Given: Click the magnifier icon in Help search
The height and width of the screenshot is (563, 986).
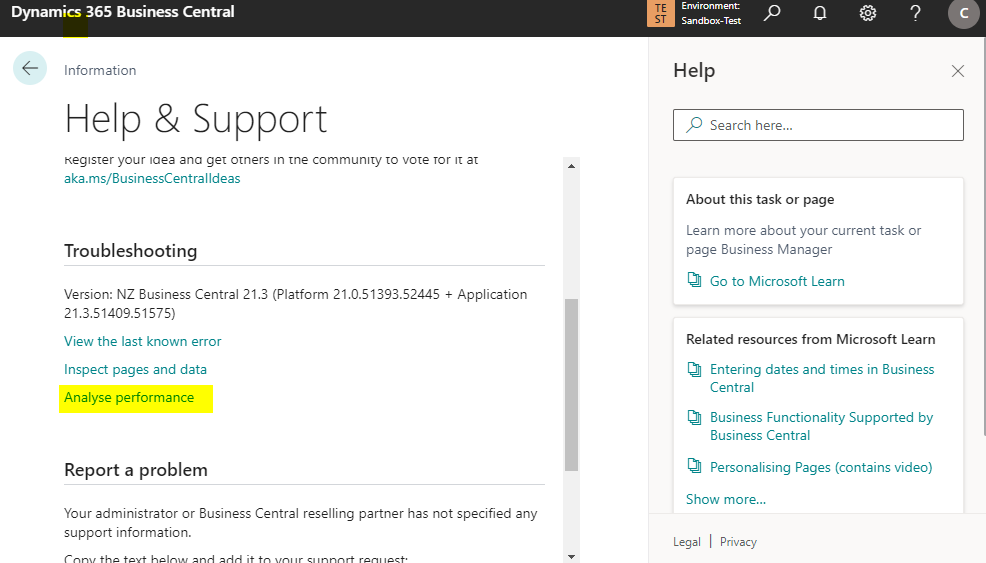Looking at the screenshot, I should click(x=694, y=125).
